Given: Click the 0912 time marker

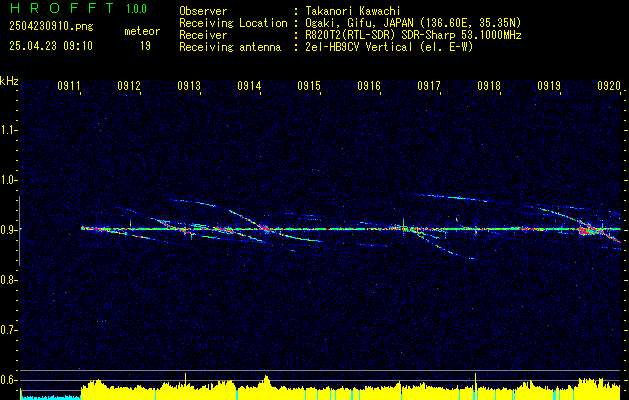Looking at the screenshot, I should tap(129, 85).
